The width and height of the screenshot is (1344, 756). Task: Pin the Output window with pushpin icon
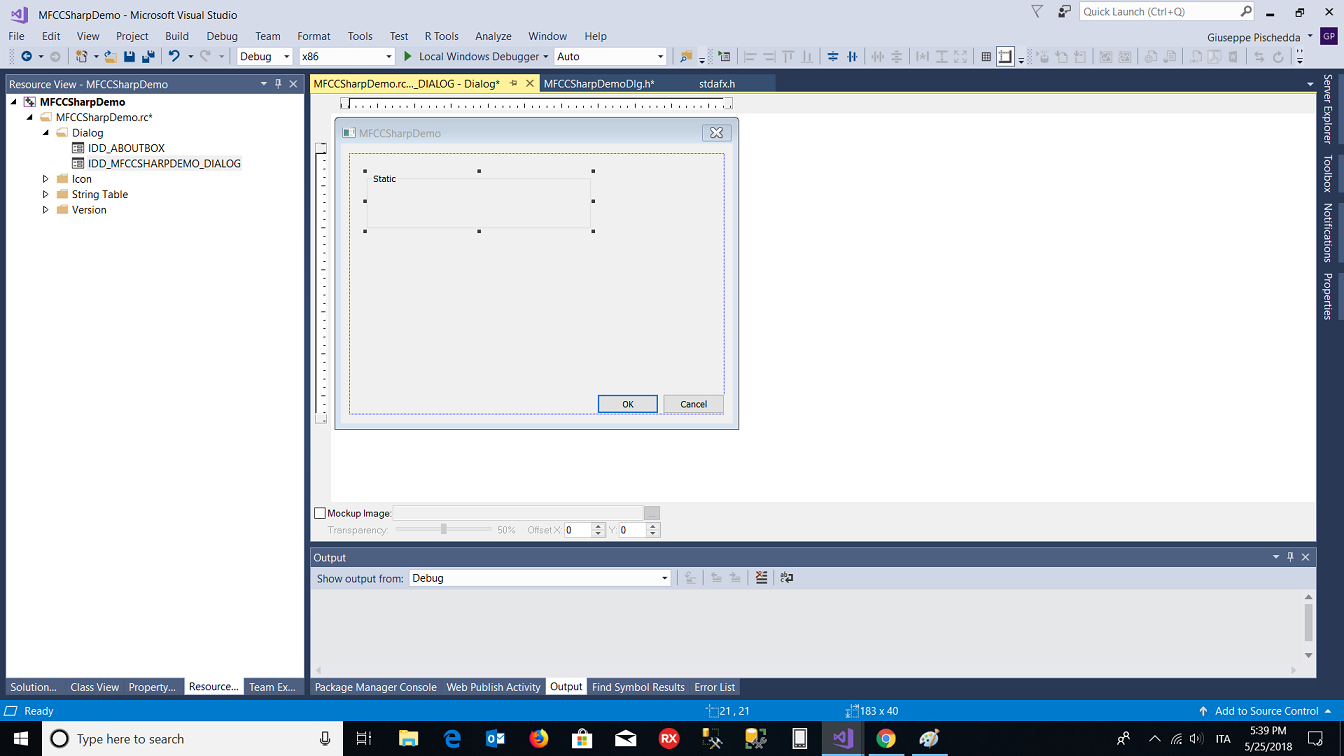(x=1290, y=557)
